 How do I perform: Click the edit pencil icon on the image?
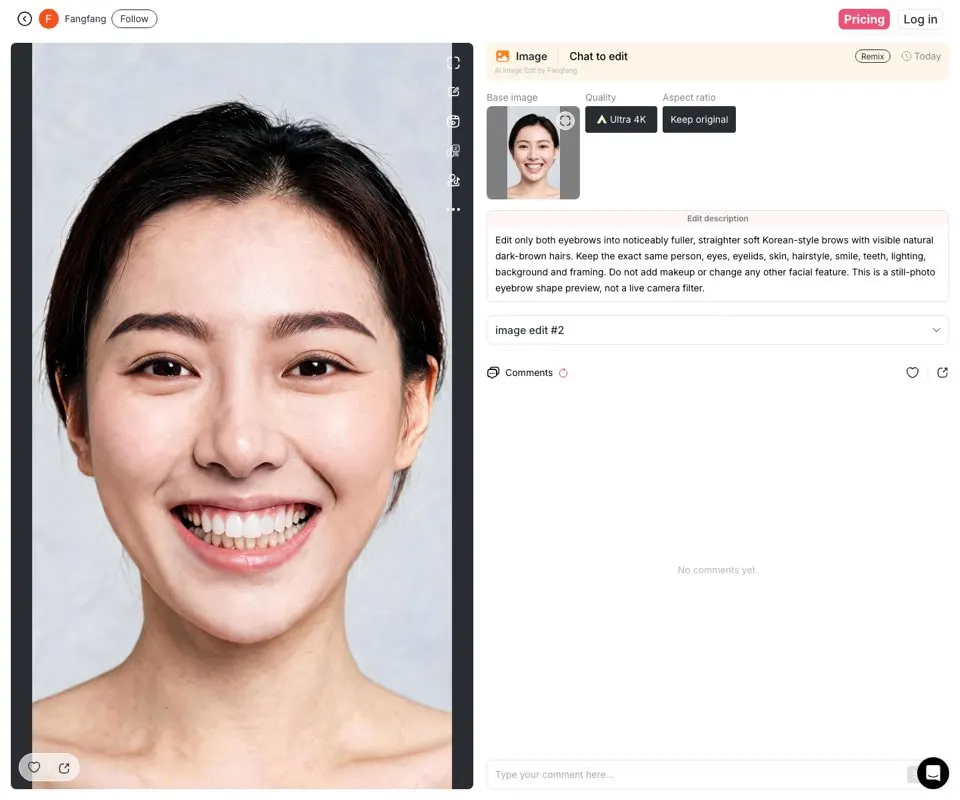(x=454, y=92)
